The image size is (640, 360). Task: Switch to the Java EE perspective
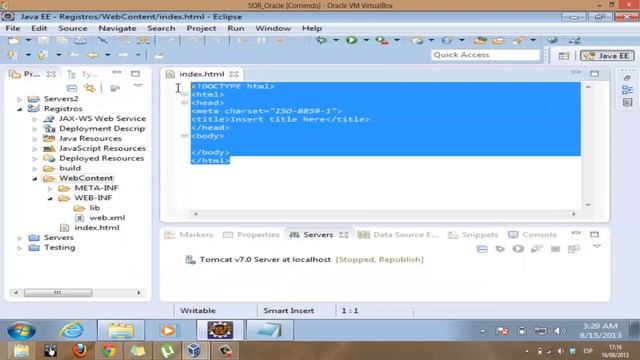pos(607,56)
